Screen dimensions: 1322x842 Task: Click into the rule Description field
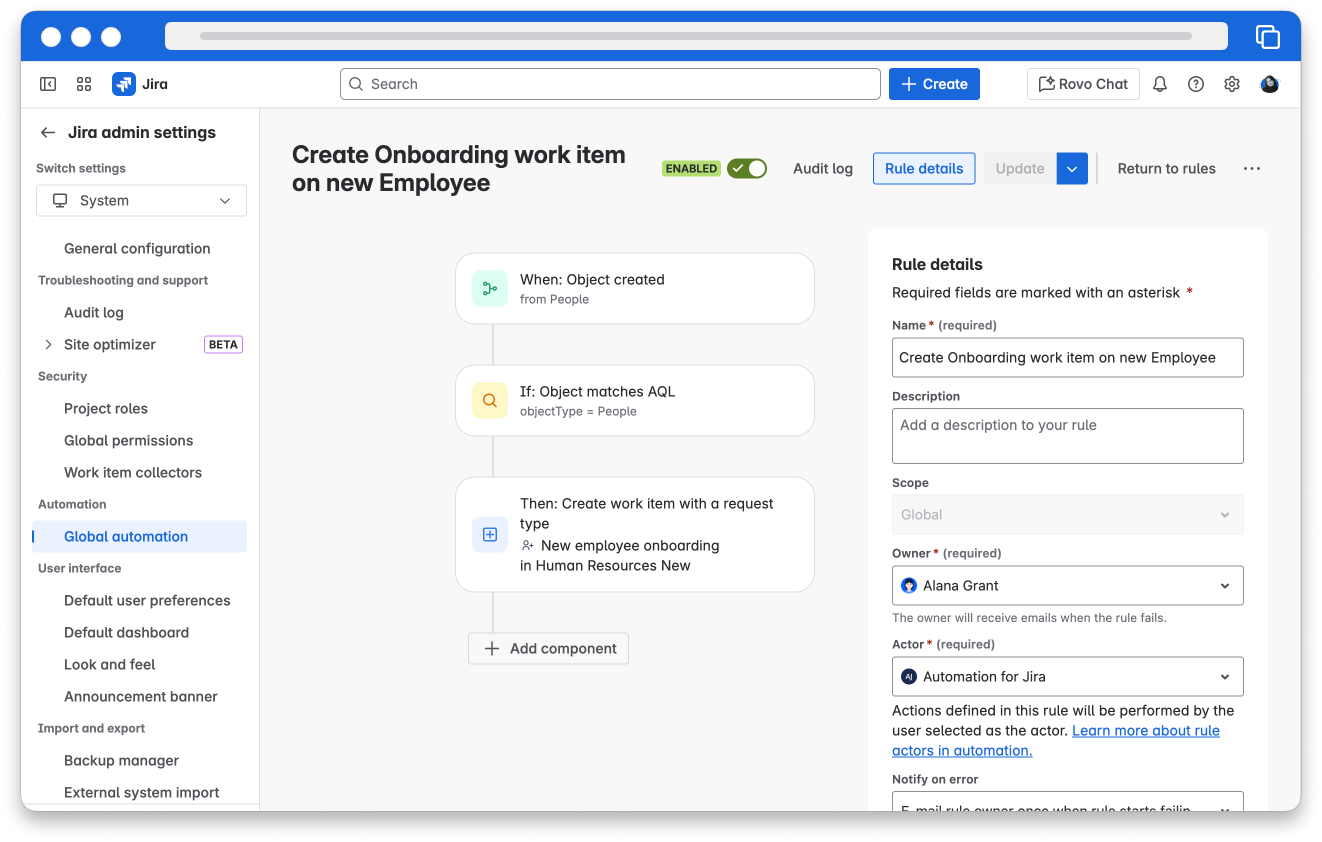click(1067, 436)
